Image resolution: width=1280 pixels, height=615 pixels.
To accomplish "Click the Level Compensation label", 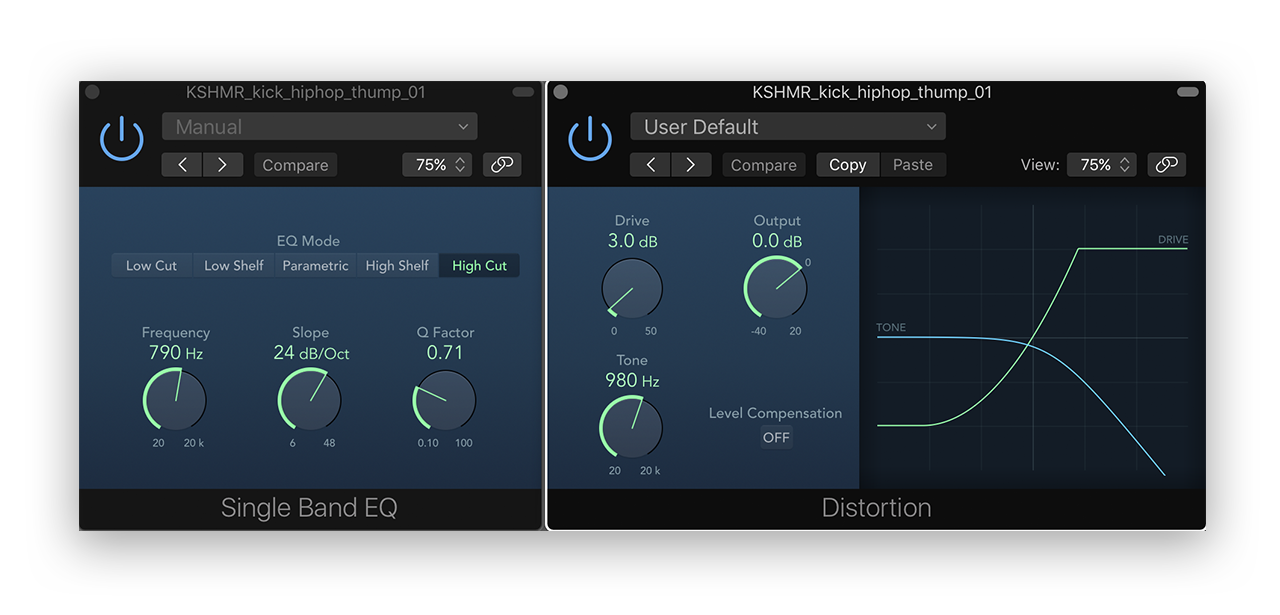I will point(776,413).
